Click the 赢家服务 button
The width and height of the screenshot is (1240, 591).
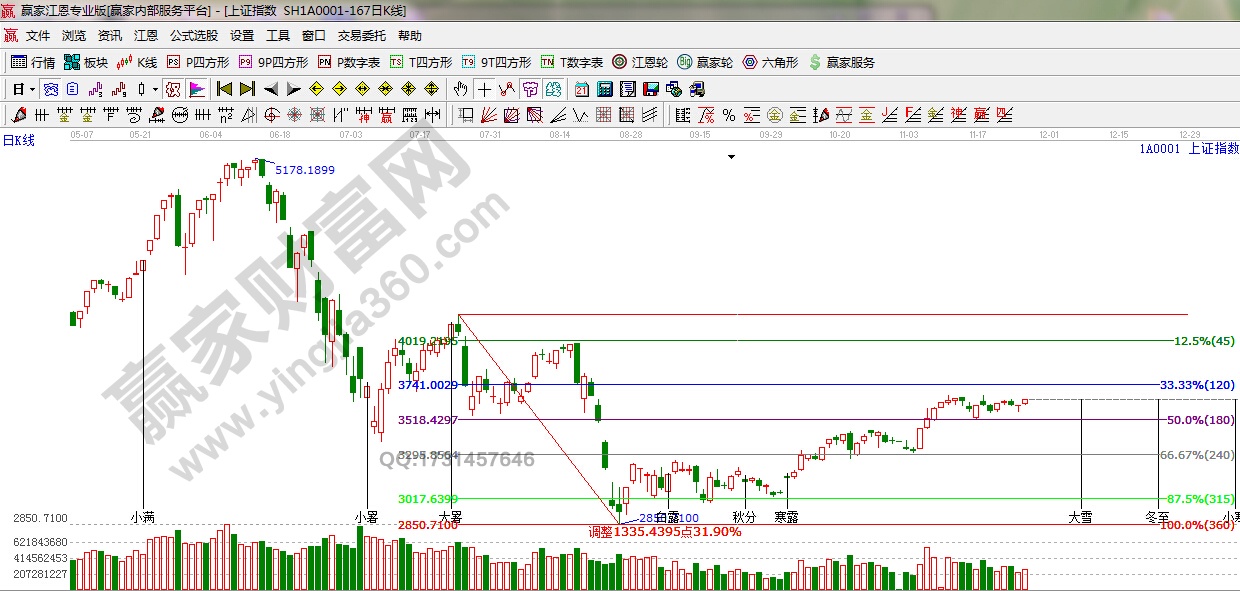(x=841, y=62)
